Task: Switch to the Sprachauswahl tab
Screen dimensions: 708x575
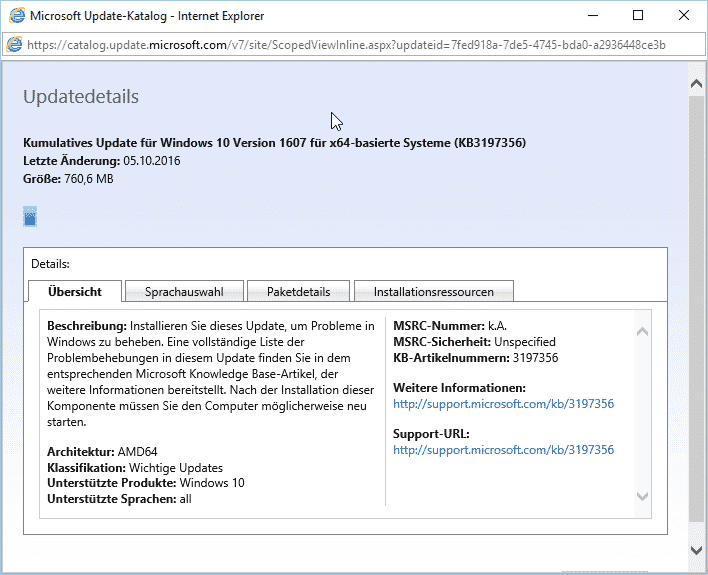Action: 184,292
